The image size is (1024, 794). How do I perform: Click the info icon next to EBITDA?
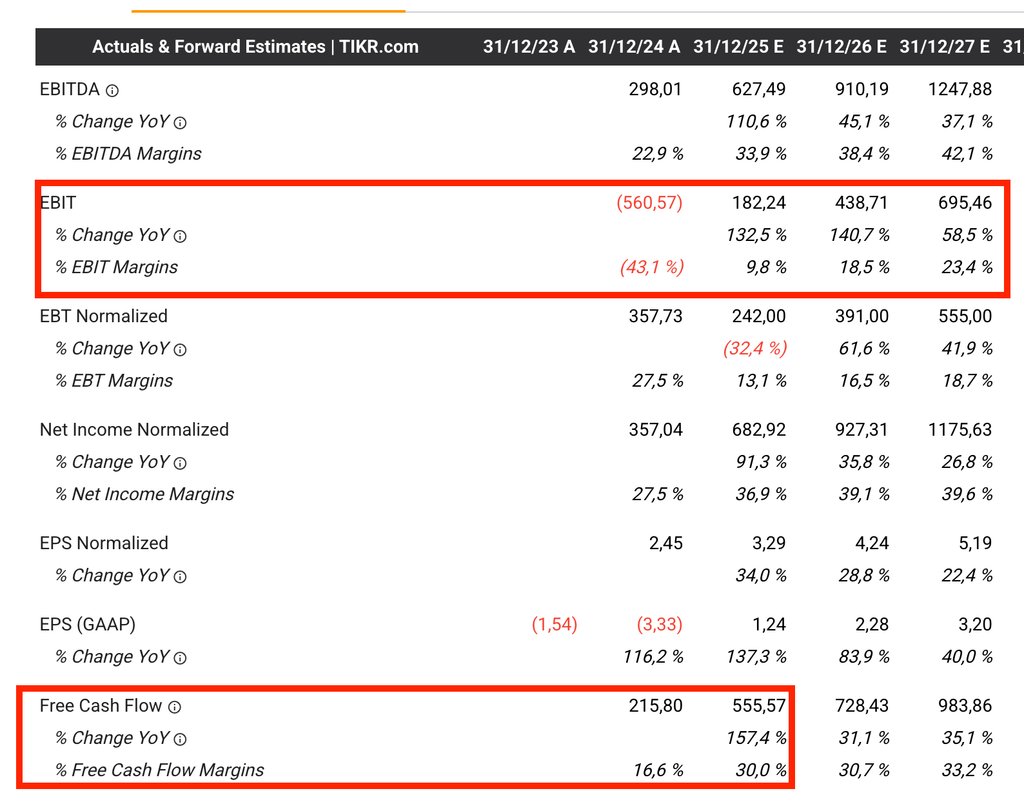click(x=112, y=90)
